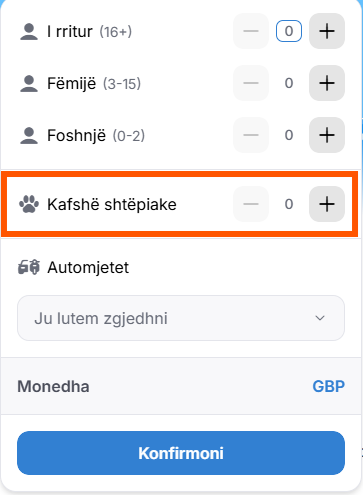Viewport: 363px width, 495px height.
Task: Click the person icon next to I rritur
Action: pos(29,32)
